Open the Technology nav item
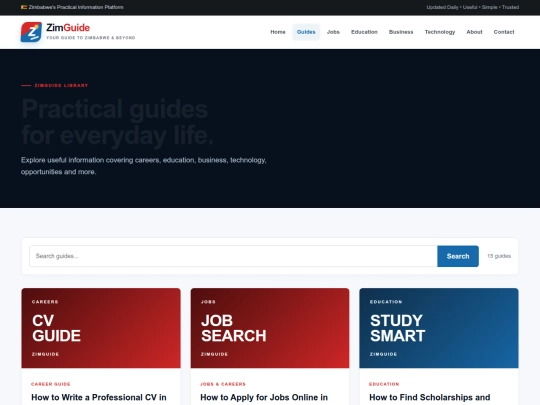 coord(440,32)
